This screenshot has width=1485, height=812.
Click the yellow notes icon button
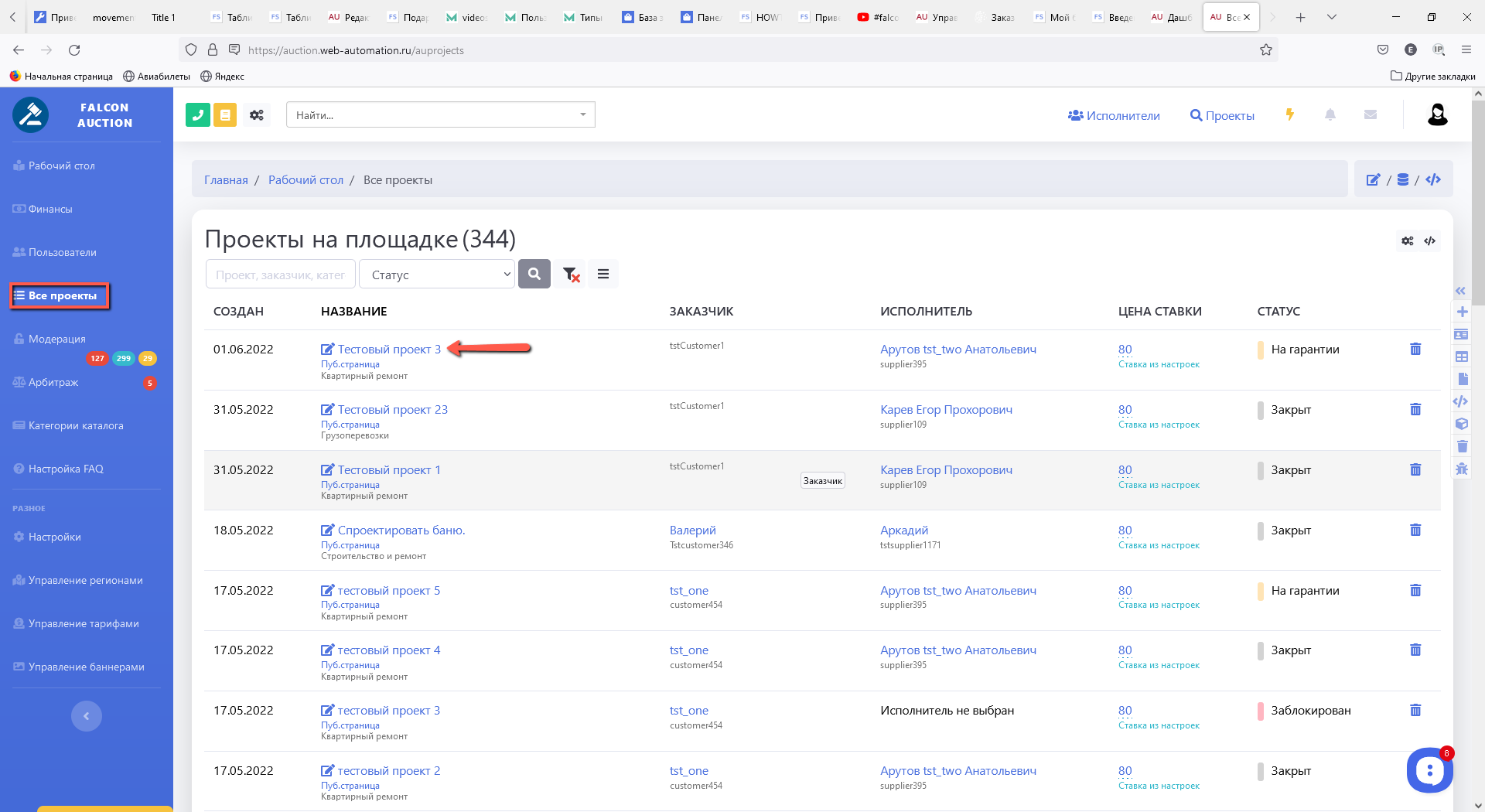[225, 115]
